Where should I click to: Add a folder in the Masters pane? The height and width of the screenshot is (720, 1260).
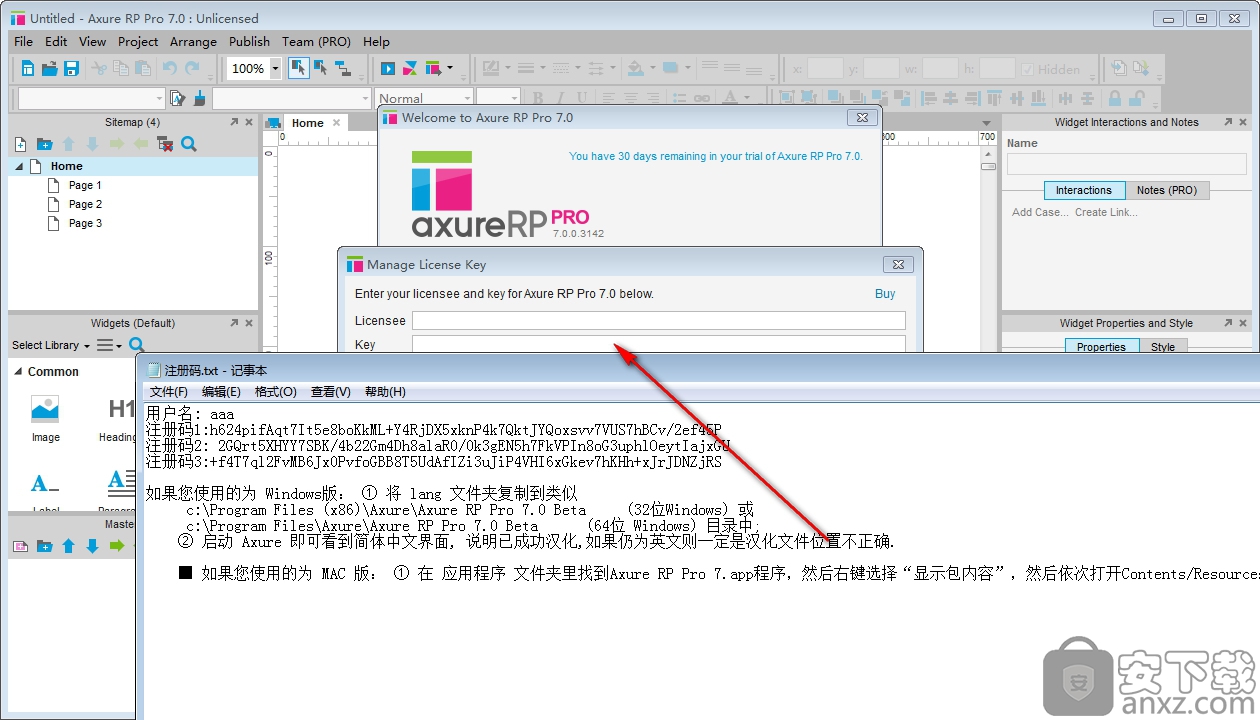(44, 546)
